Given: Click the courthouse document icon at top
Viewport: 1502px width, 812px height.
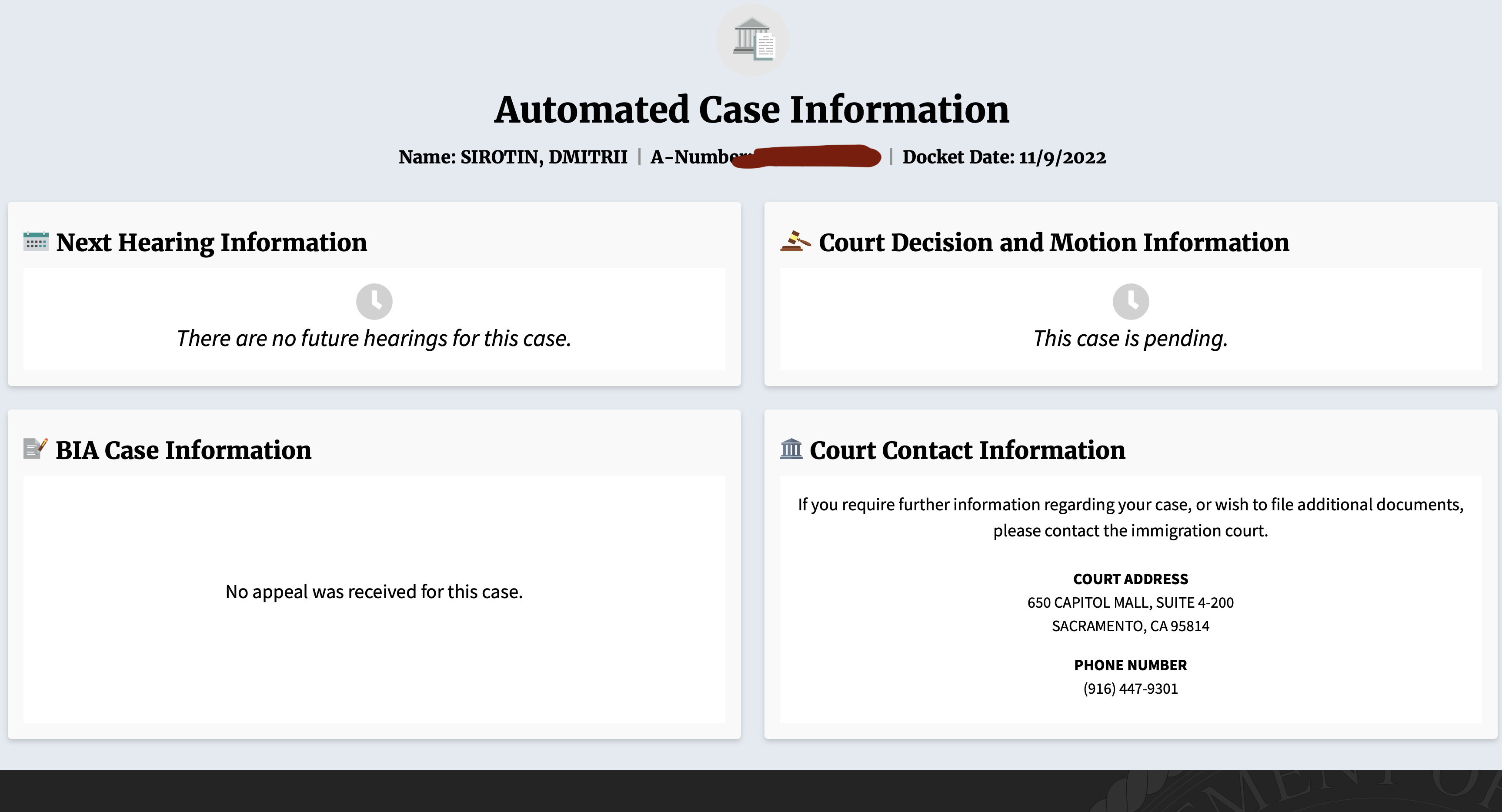Looking at the screenshot, I should click(x=753, y=40).
